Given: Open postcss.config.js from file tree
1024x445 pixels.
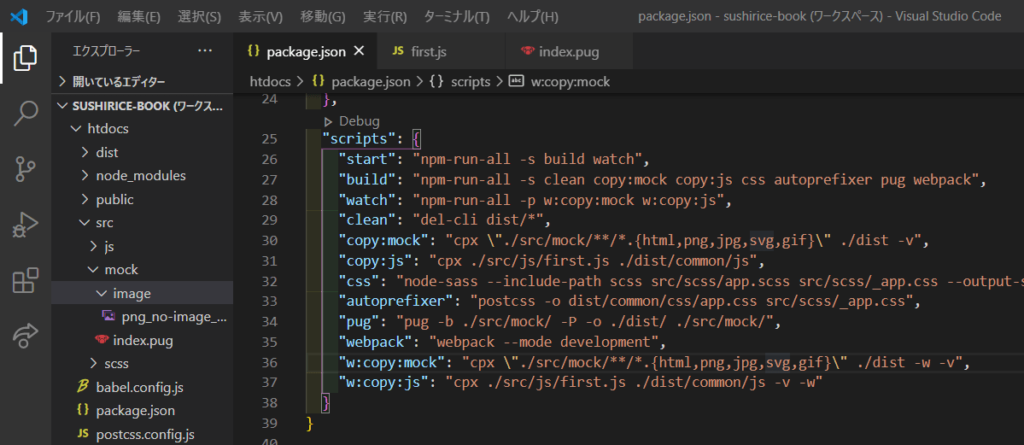Looking at the screenshot, I should (x=142, y=434).
